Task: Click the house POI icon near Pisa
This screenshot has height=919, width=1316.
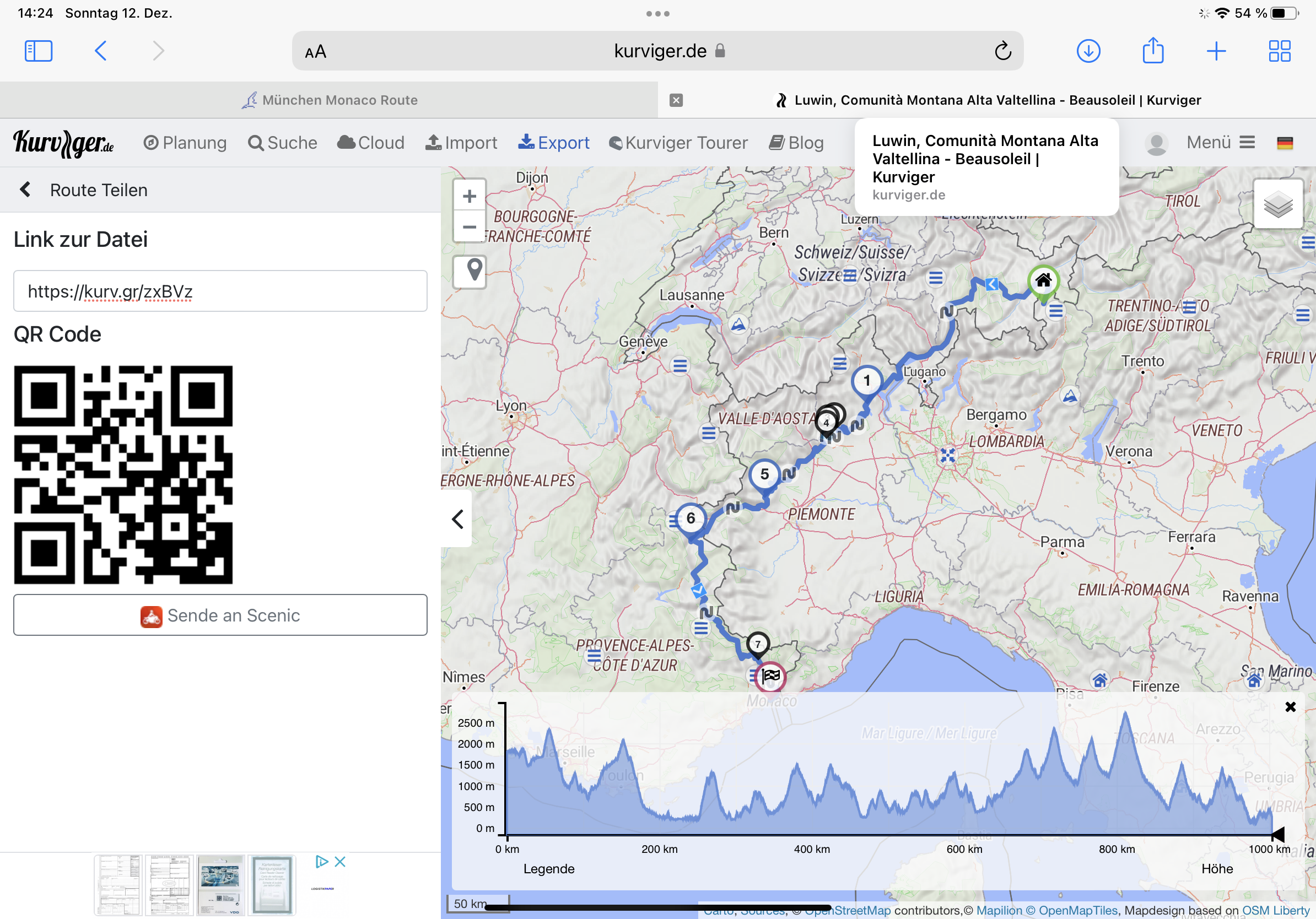Action: tap(1099, 680)
